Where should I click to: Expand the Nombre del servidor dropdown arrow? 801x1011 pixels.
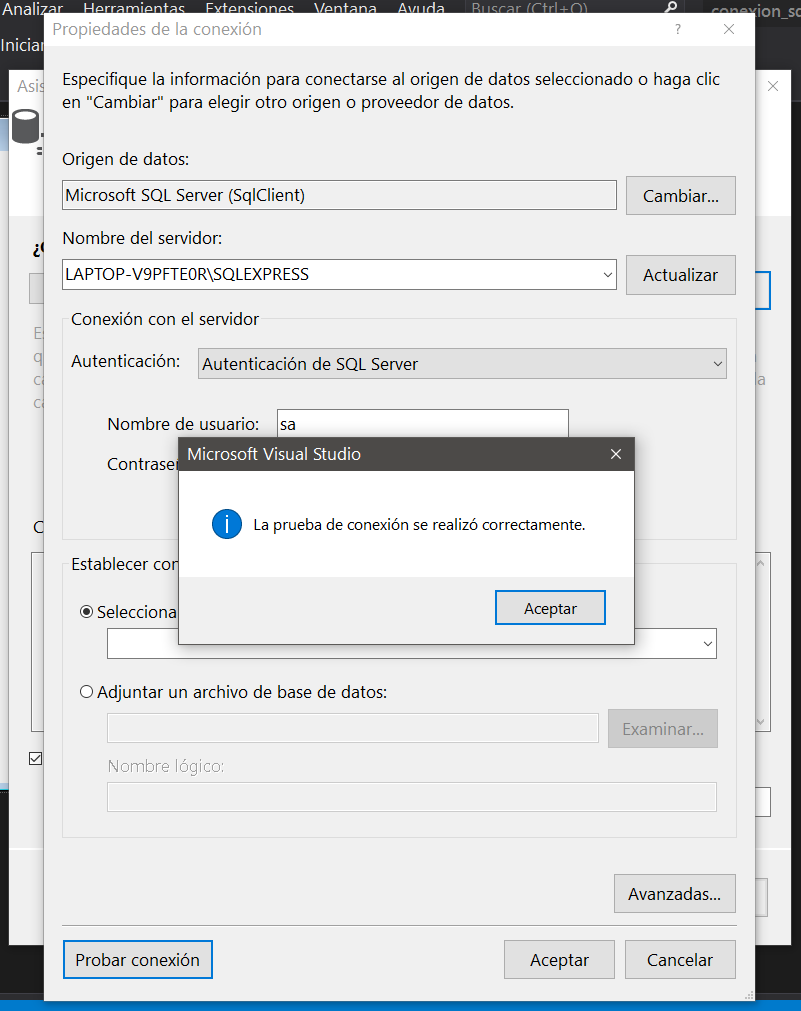[x=606, y=274]
